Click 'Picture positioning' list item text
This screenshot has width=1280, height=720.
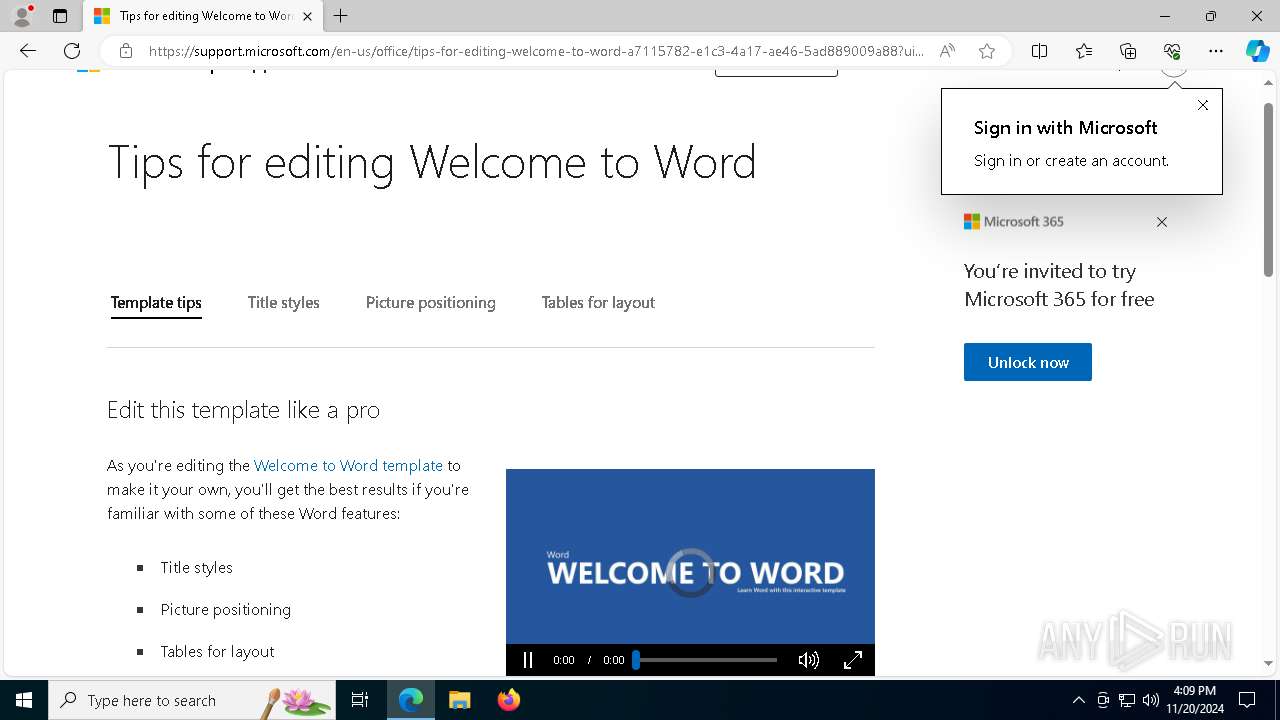(225, 609)
